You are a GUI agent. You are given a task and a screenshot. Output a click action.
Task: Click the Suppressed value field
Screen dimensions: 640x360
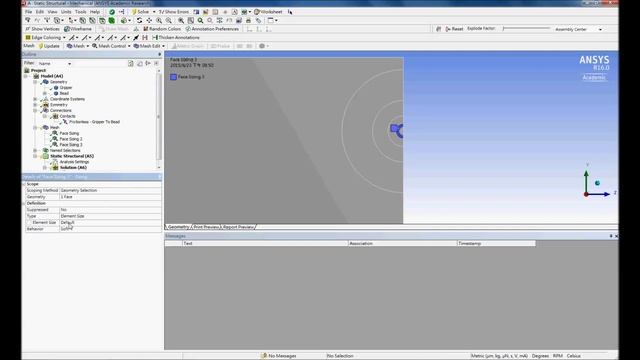click(110, 210)
